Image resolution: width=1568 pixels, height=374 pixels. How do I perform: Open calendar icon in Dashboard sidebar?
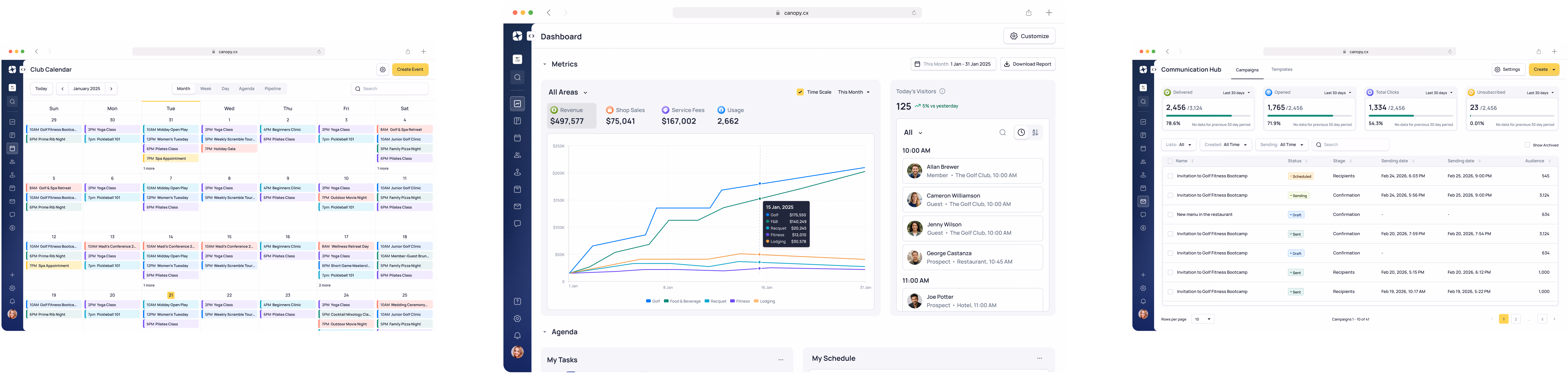517,138
